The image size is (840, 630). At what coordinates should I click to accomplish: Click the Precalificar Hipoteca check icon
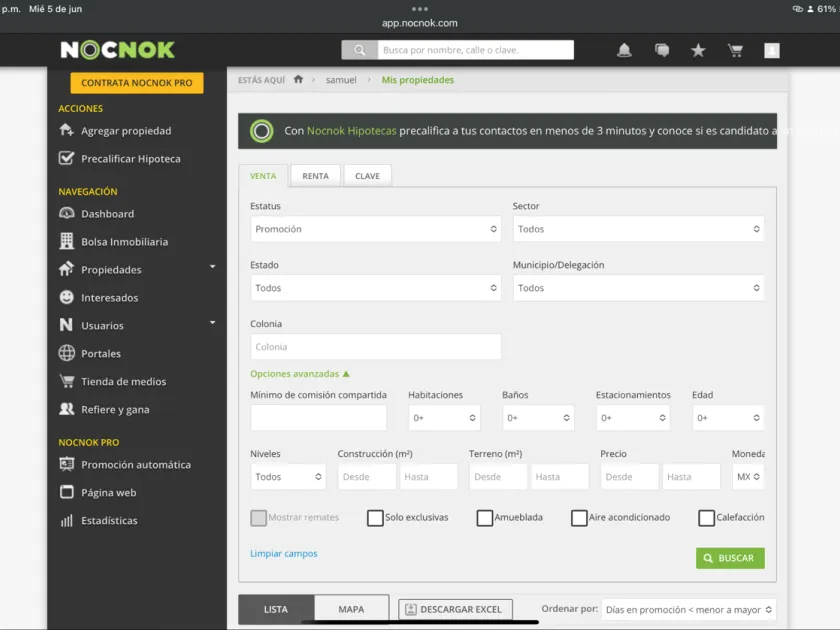tap(66, 158)
